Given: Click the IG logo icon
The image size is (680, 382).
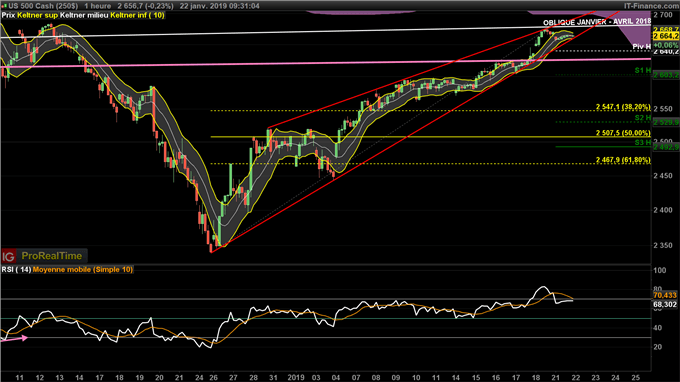Looking at the screenshot, I should 9,256.
